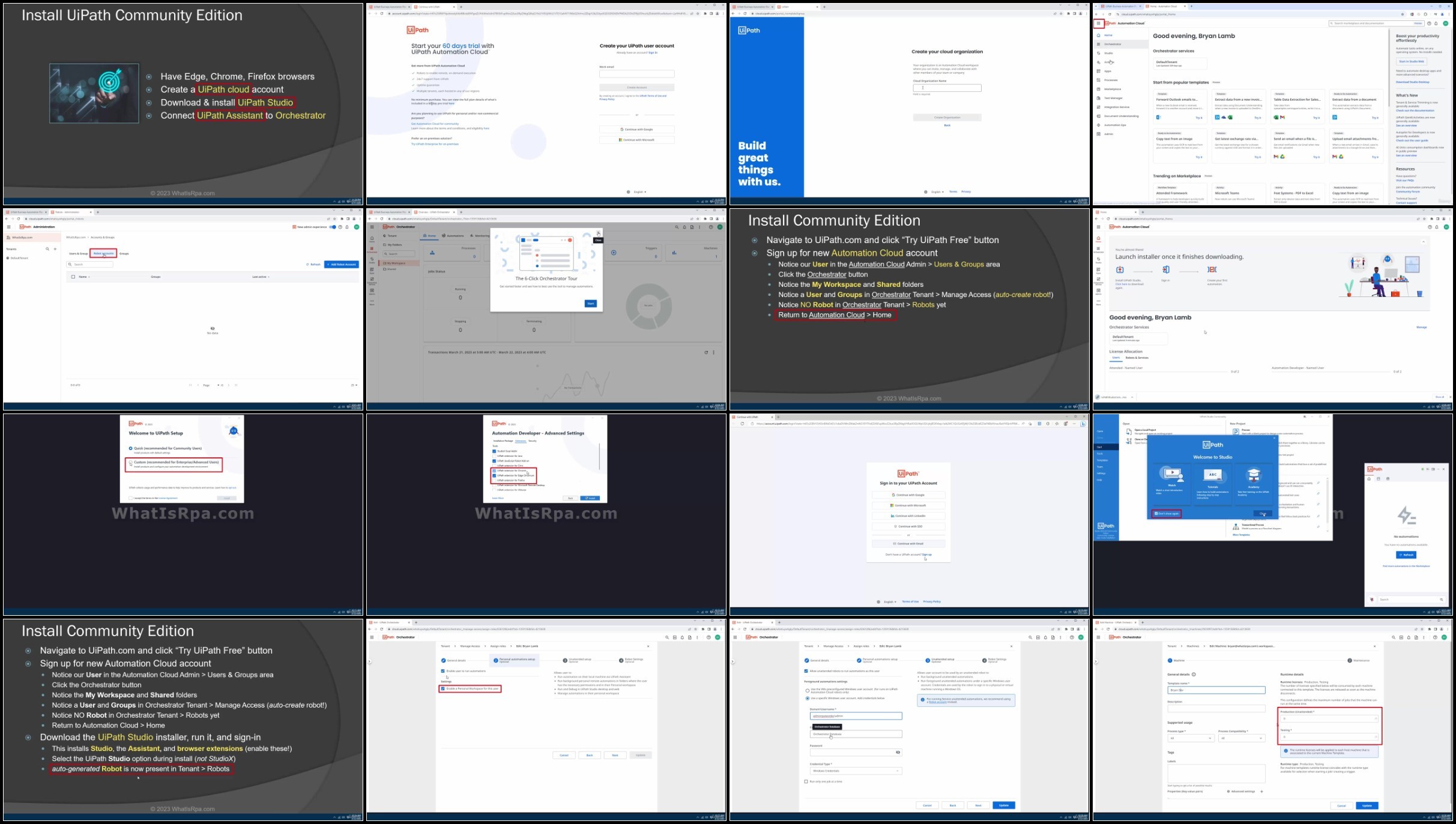Screen dimensions: 1456x824
Task: Click the Tenants search icon in Administration
Action: tap(47, 249)
